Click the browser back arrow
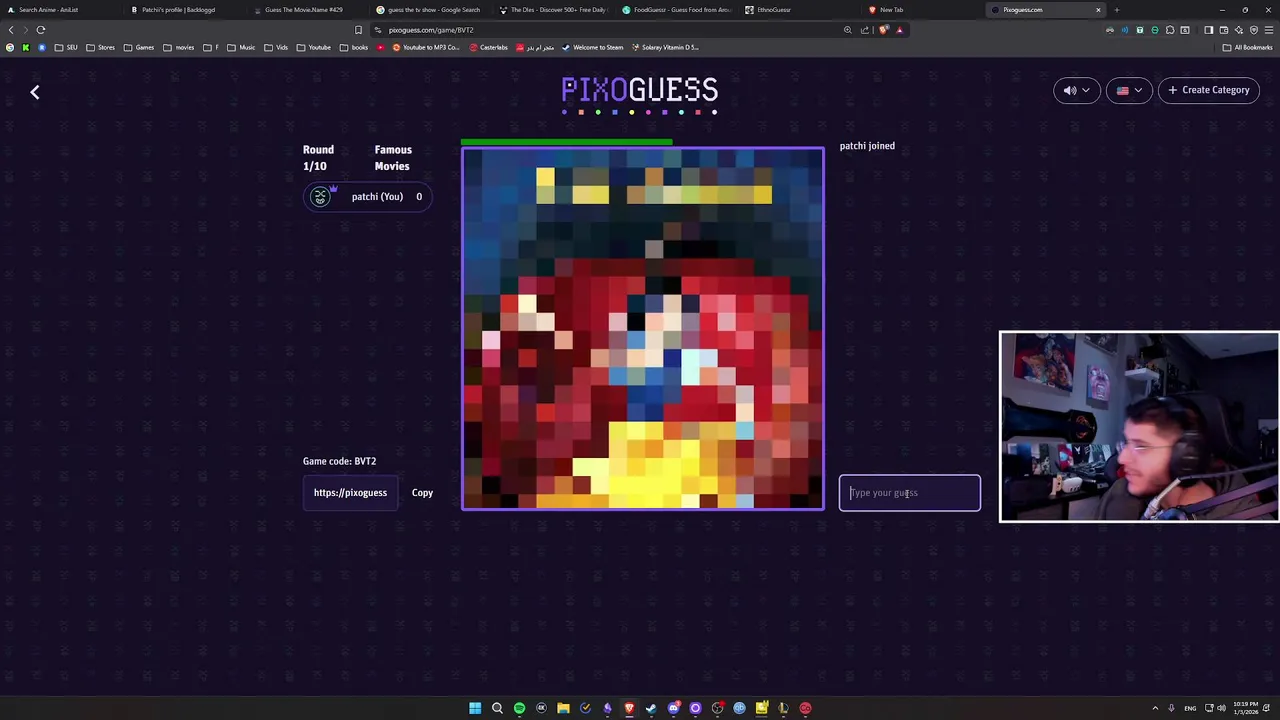Image resolution: width=1280 pixels, height=720 pixels. click(11, 30)
